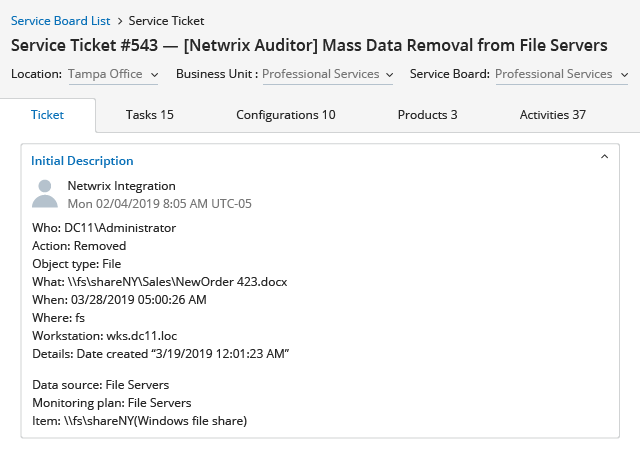640x450 pixels.
Task: Click the Business Unit : label
Action: 217,74
